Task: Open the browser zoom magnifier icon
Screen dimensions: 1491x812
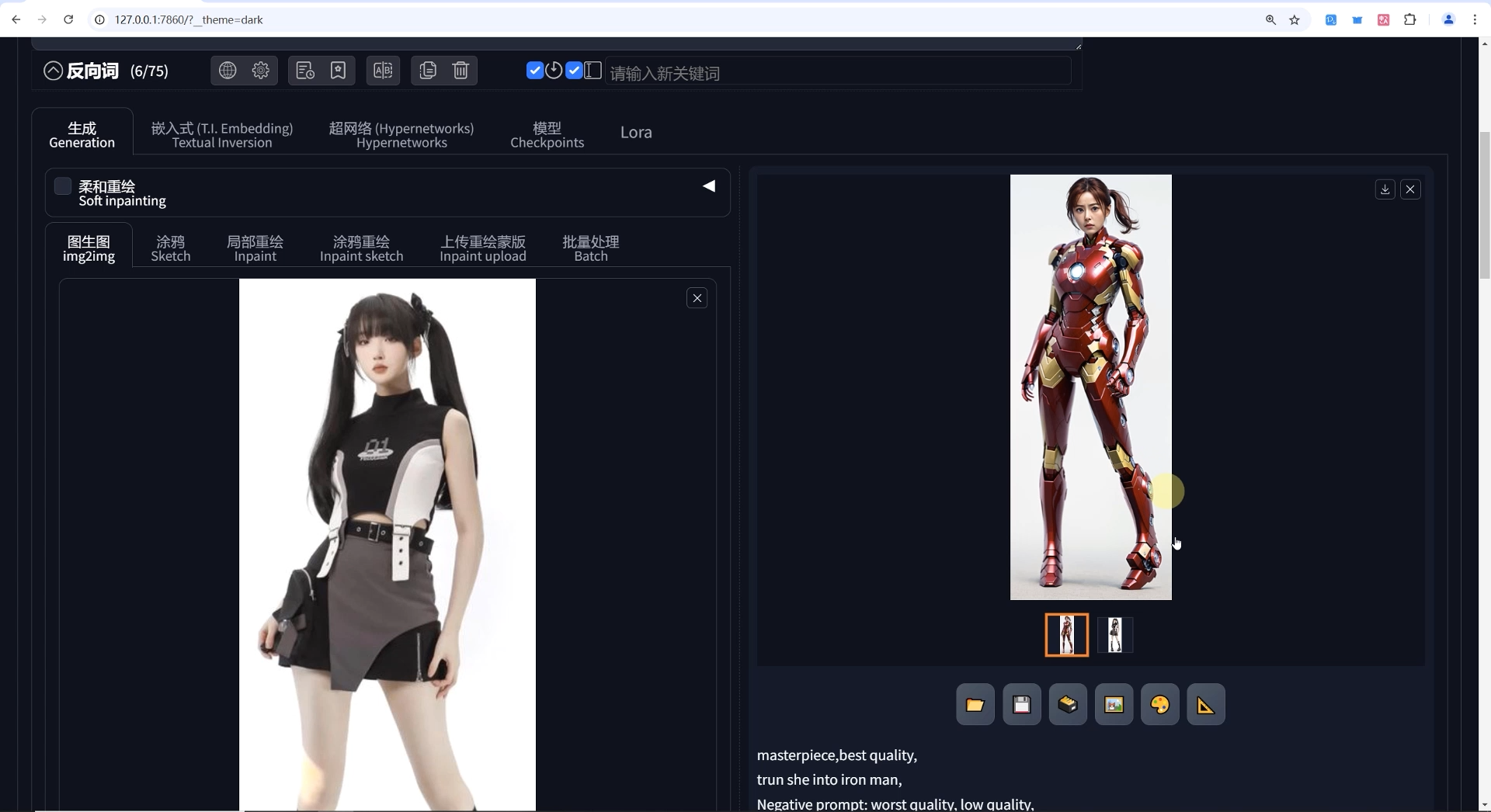Action: click(x=1270, y=20)
